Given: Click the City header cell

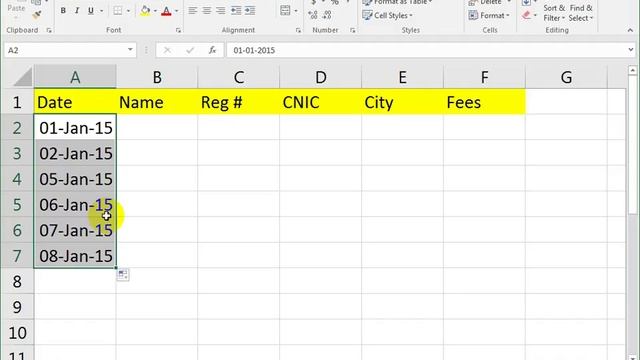Looking at the screenshot, I should (x=402, y=102).
